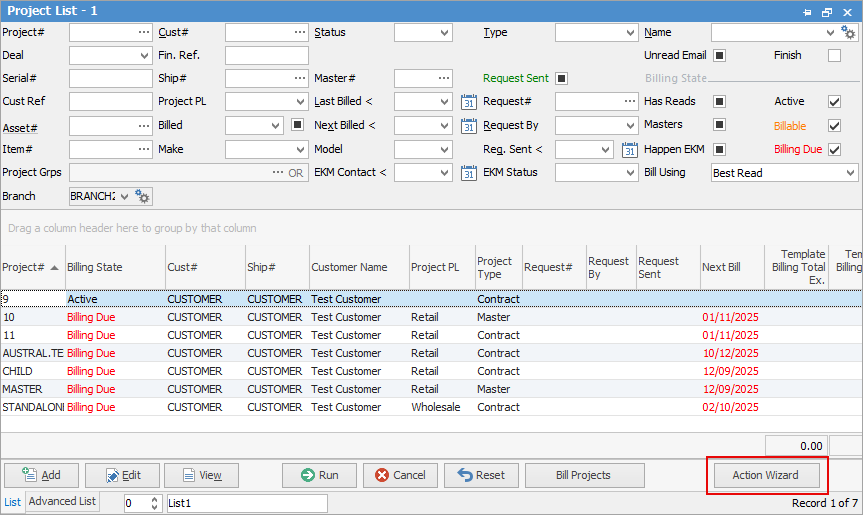Select the AUSTRAL.TE project row
The height and width of the screenshot is (515, 863).
click(432, 353)
